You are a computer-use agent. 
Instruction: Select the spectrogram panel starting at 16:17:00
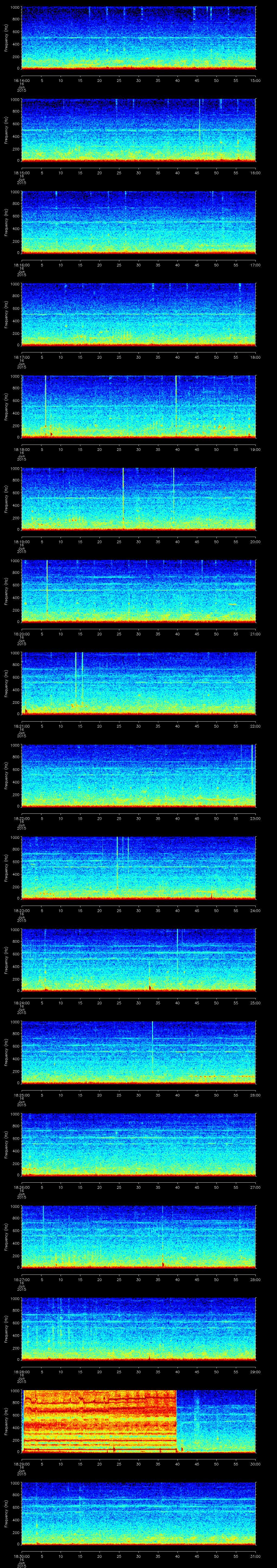tap(138, 315)
